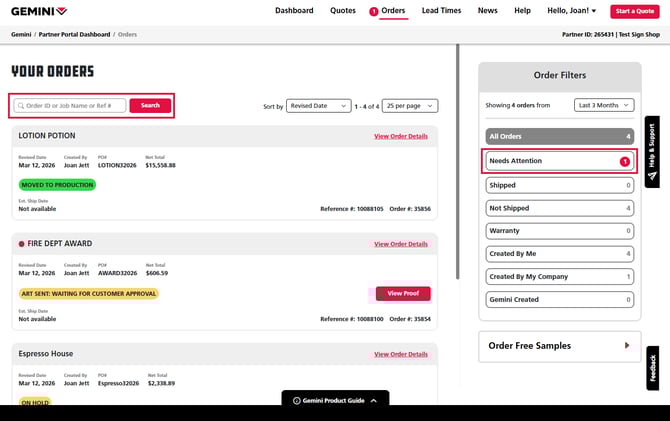Click the Order ID search field
The image size is (670, 421).
(x=74, y=105)
